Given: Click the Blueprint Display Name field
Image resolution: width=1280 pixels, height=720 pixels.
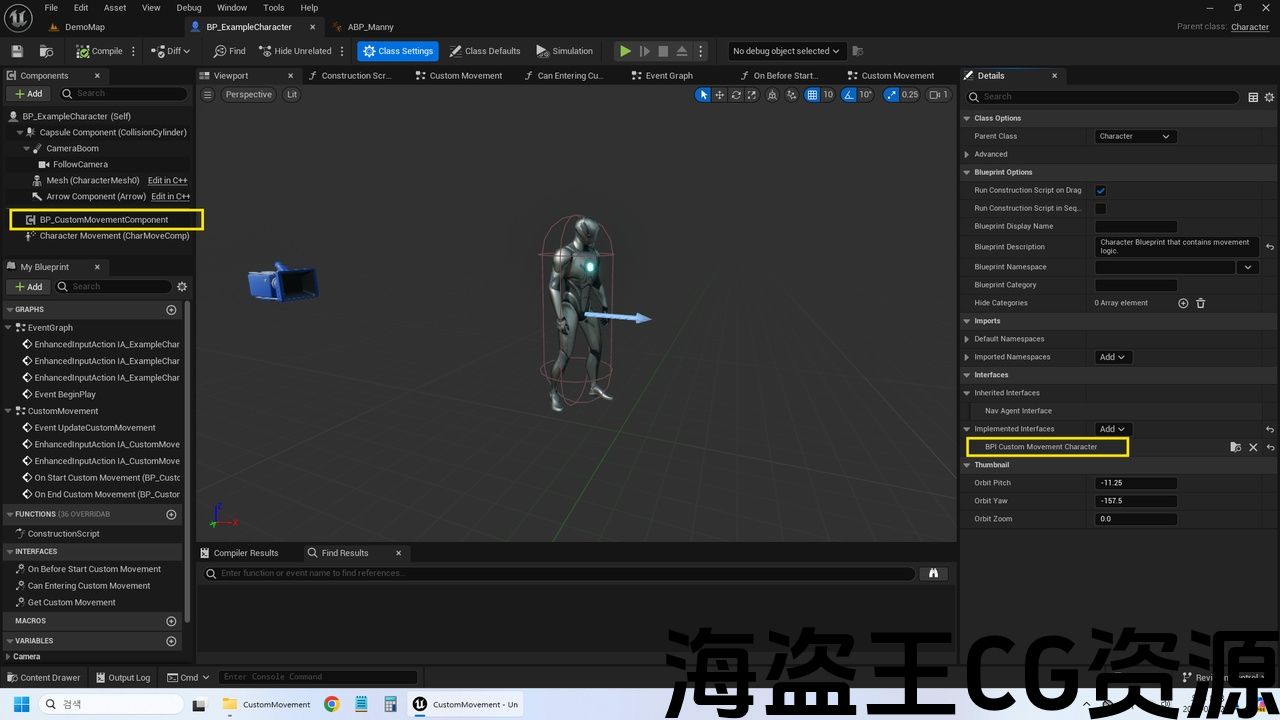Looking at the screenshot, I should click(x=1136, y=227).
